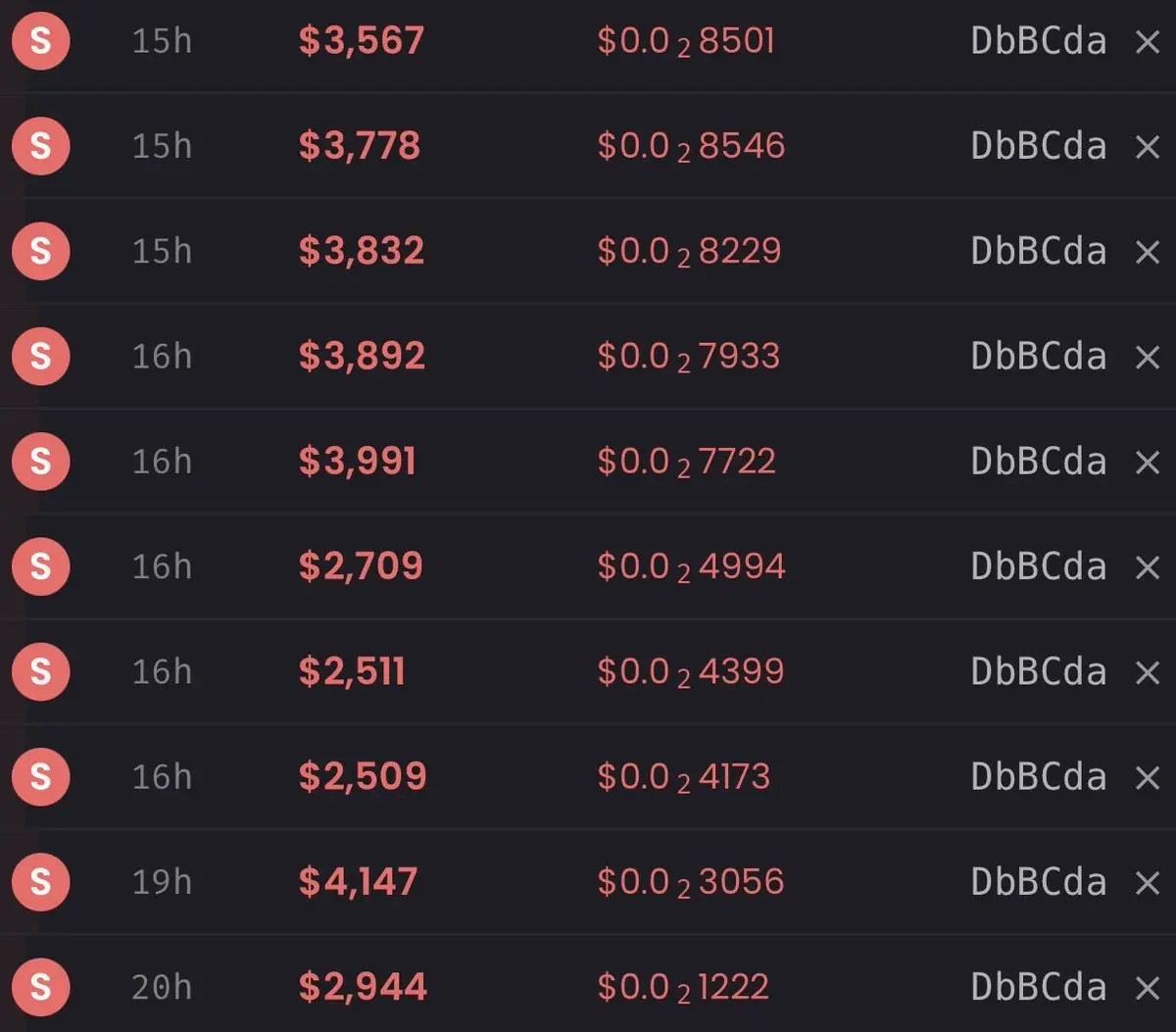Click the S badge beside the $3,778 trade
Viewport: 1176px width, 1032px height.
tap(40, 146)
